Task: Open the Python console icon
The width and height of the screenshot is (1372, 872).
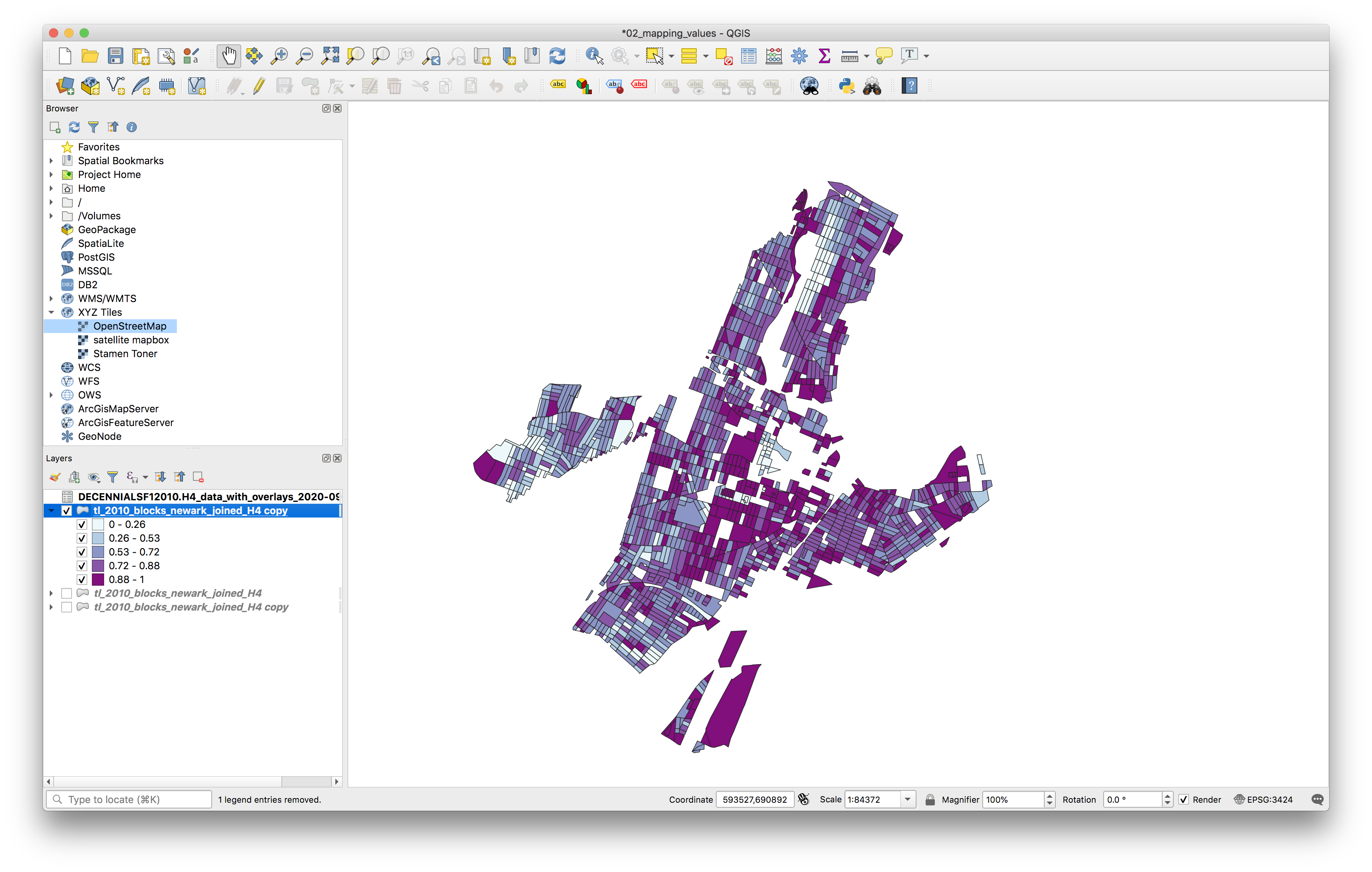Action: coord(847,86)
